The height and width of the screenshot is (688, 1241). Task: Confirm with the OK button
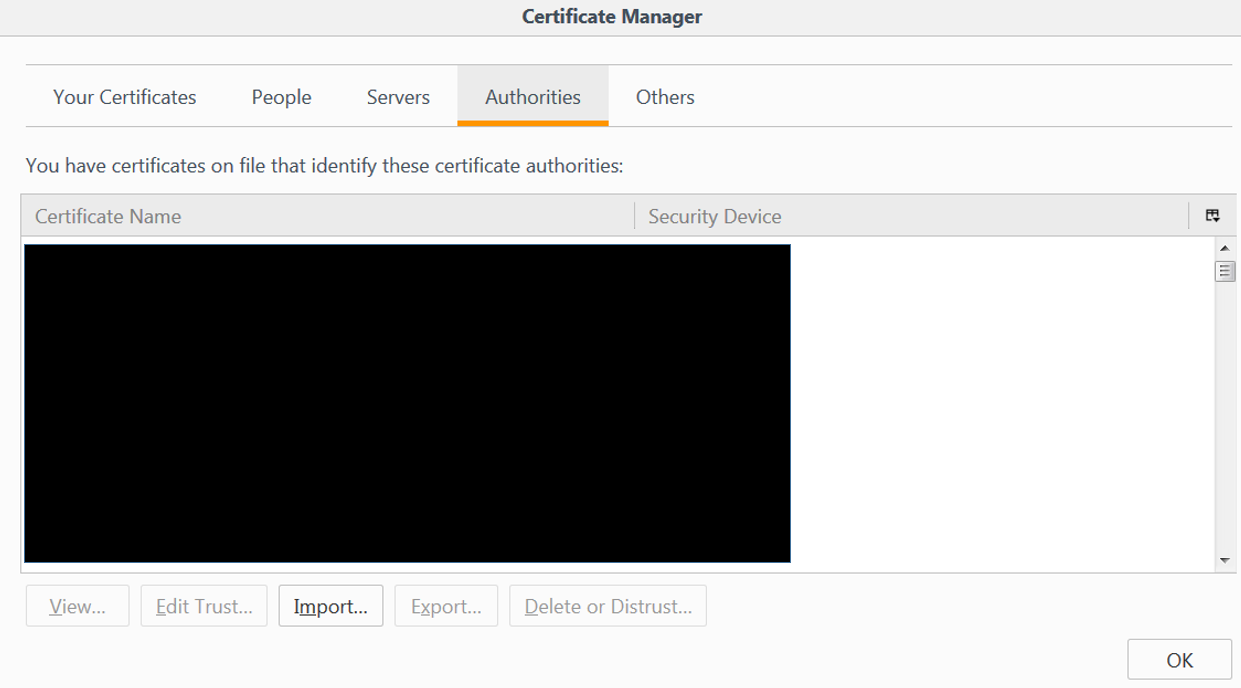pyautogui.click(x=1179, y=660)
